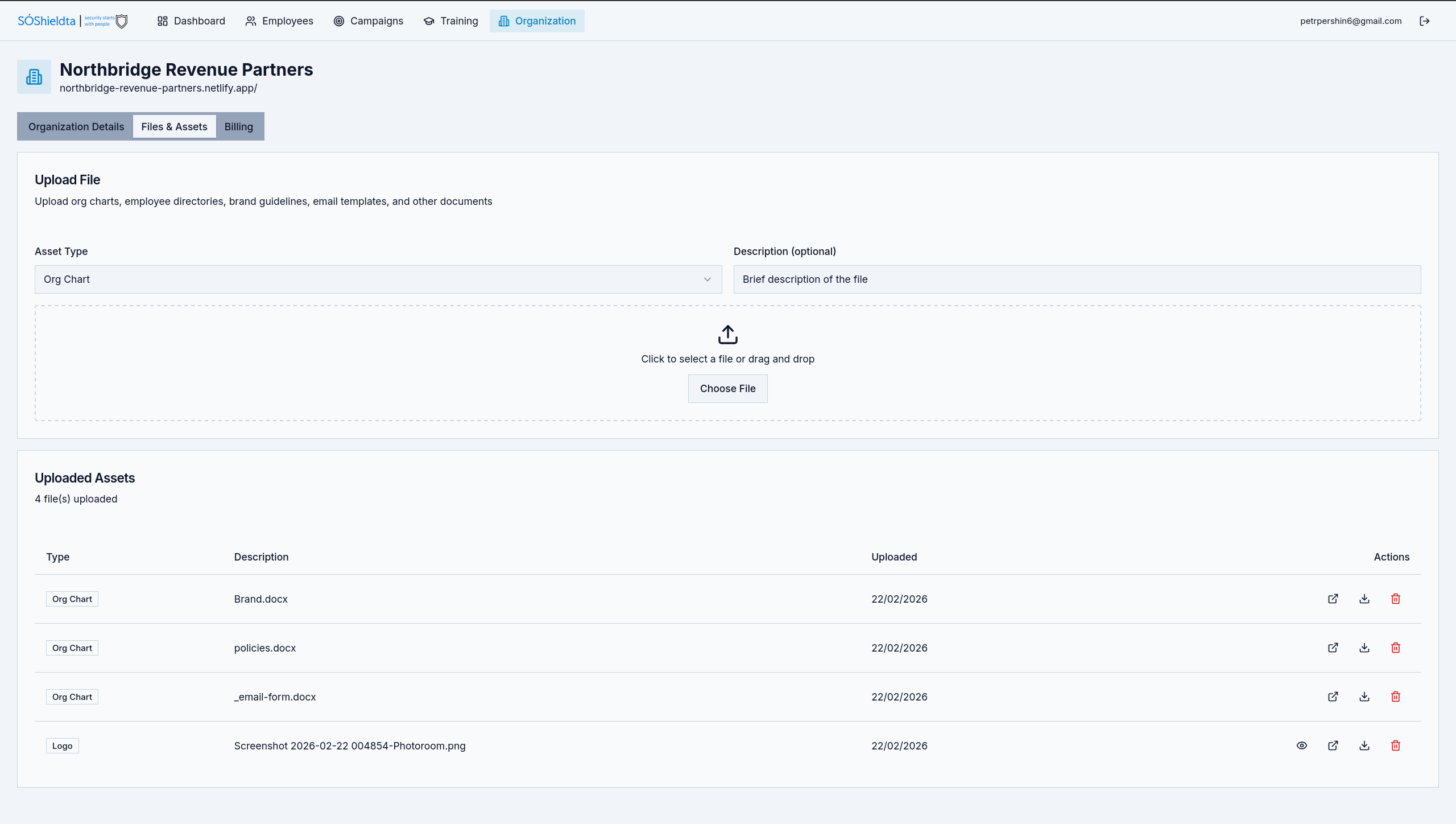Expand the Asset Type dropdown

pos(378,279)
